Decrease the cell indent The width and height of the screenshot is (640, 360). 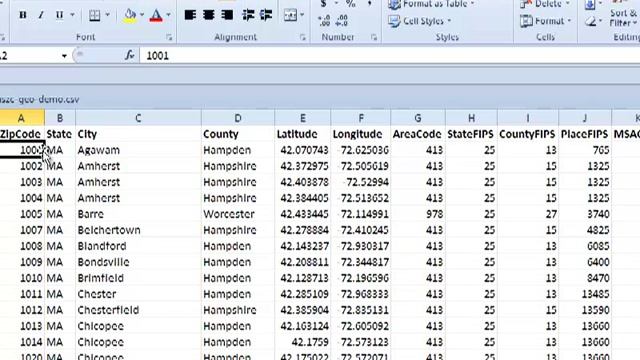click(248, 16)
